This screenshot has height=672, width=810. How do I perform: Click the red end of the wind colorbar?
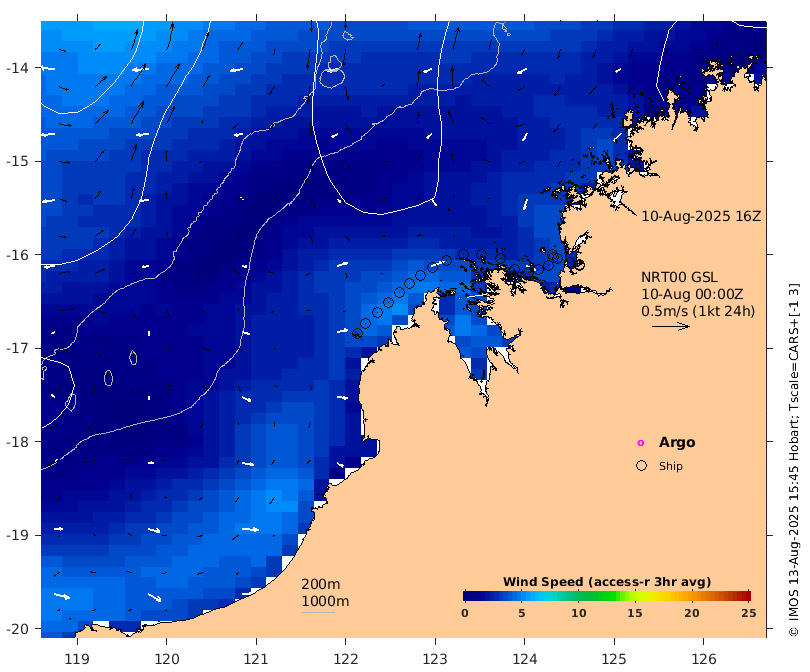coord(745,596)
